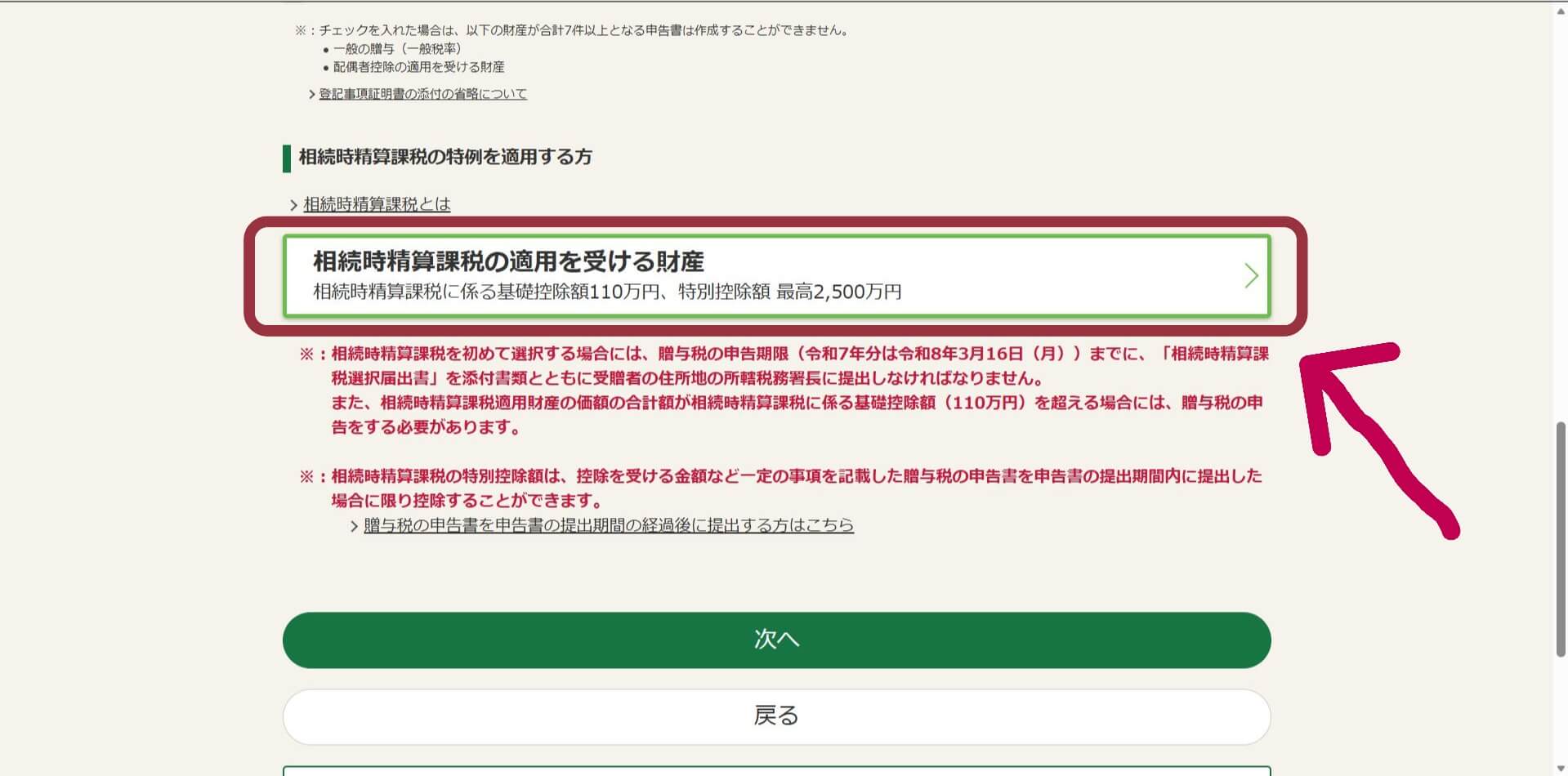This screenshot has height=776, width=1568.
Task: Click the scrollbar down arrow
Action: (1559, 768)
